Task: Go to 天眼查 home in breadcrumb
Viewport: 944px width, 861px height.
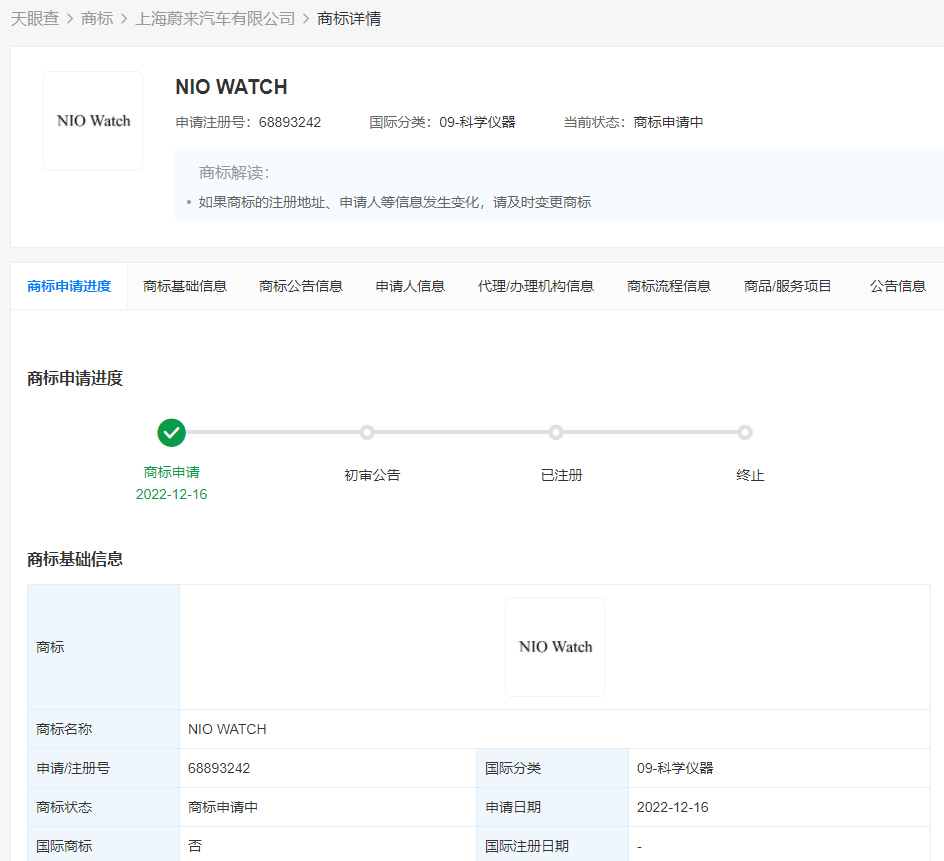Action: point(34,19)
